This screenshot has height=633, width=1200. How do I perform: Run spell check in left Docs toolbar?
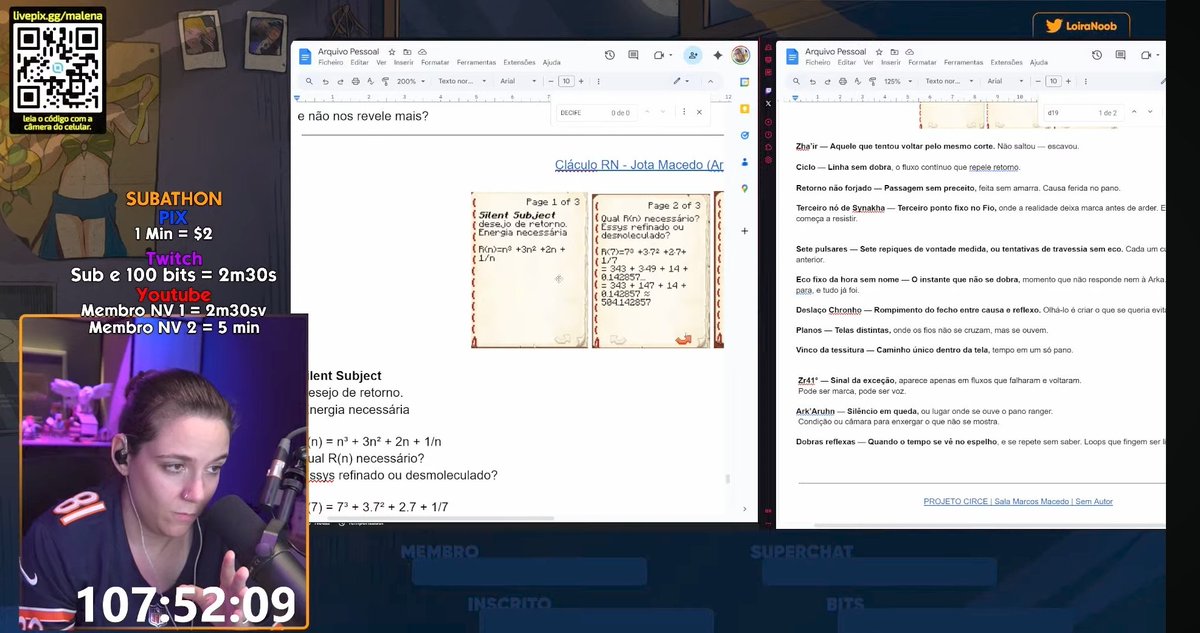pyautogui.click(x=370, y=81)
